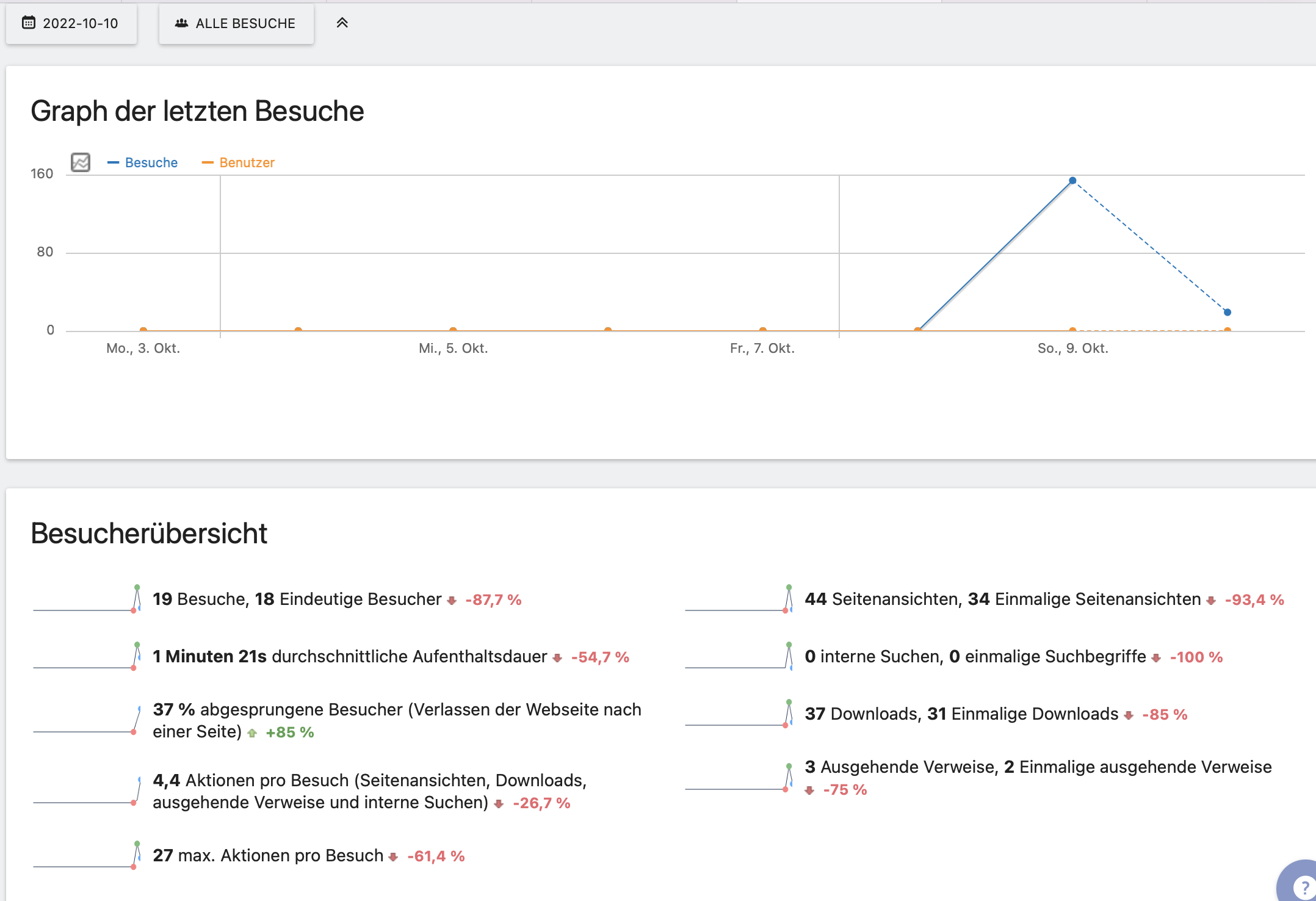The image size is (1316, 901).
Task: Click the Aufenthaltsdauer sparkline graph
Action: (87, 657)
